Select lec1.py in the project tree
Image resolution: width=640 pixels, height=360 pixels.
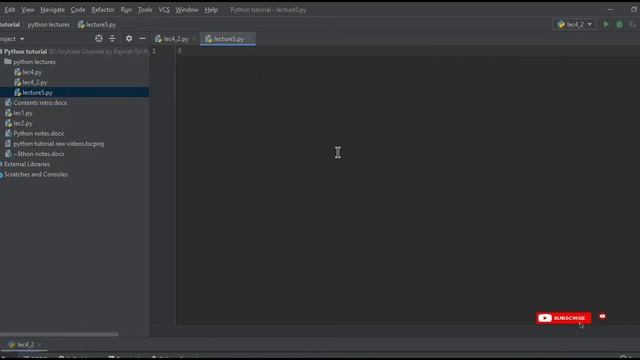[23, 113]
